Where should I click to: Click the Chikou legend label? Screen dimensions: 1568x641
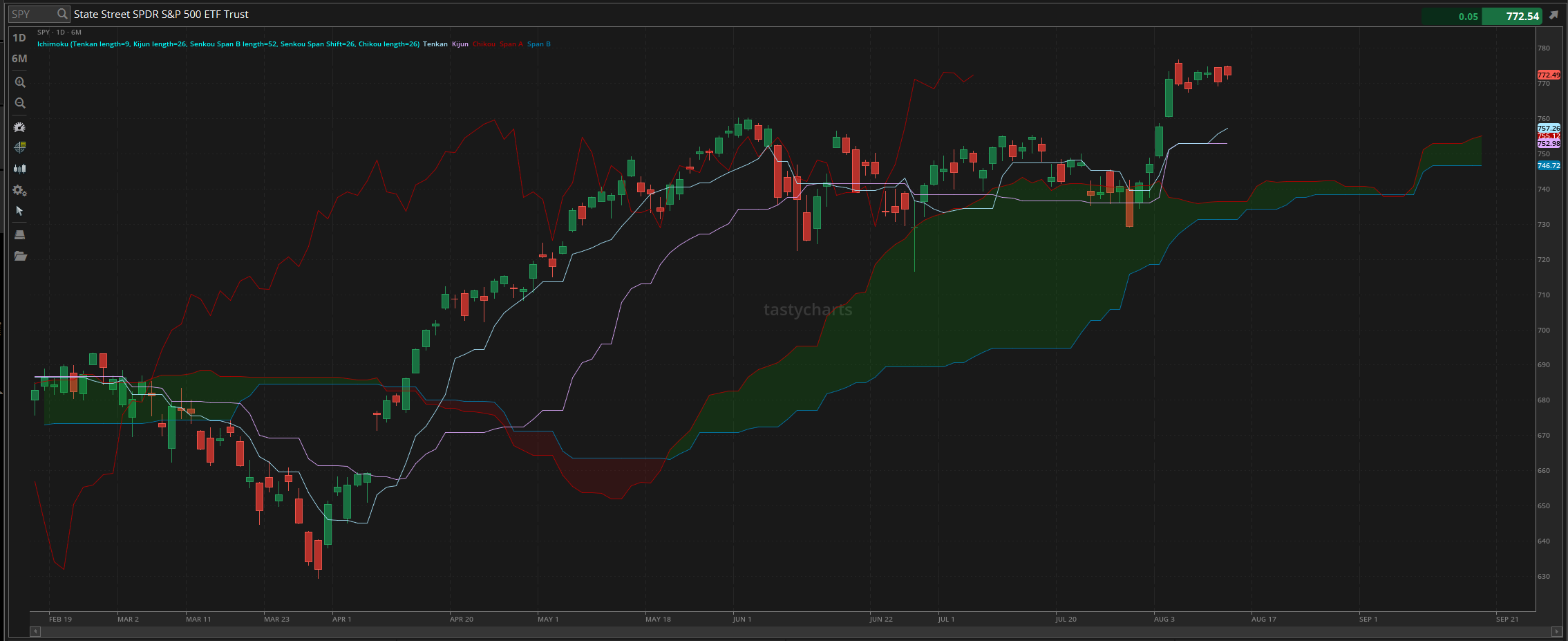pos(484,44)
